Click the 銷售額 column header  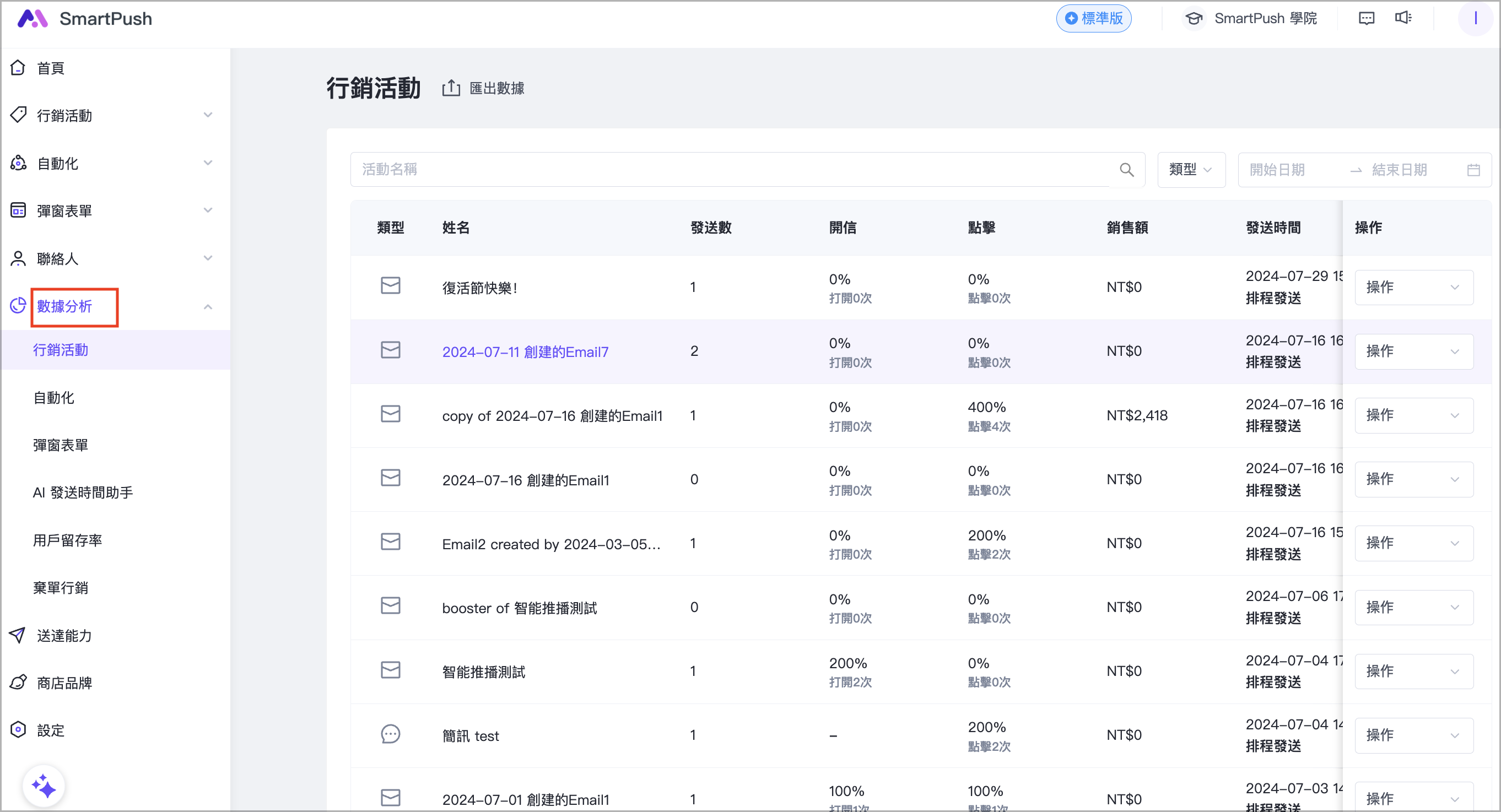[x=1127, y=228]
